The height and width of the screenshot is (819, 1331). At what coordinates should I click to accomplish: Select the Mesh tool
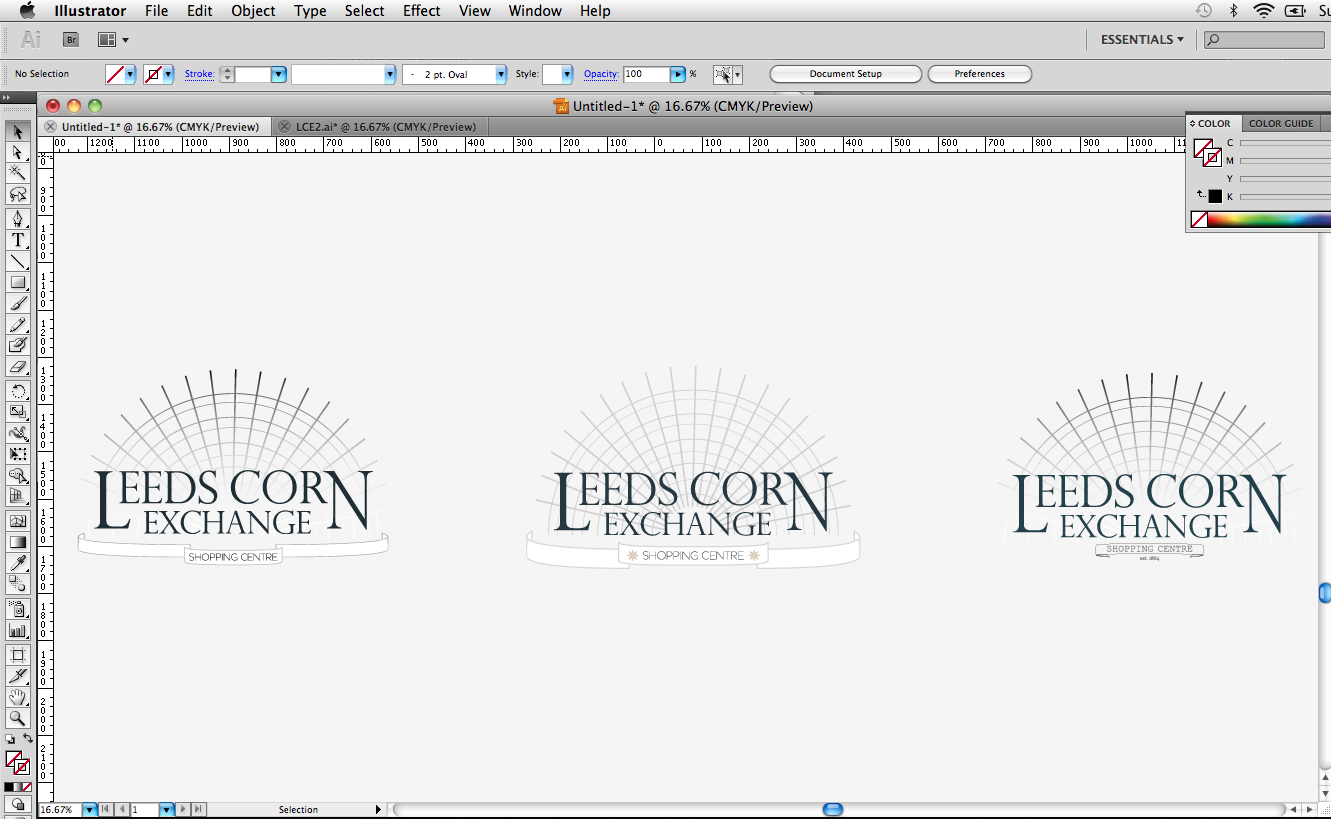point(18,521)
